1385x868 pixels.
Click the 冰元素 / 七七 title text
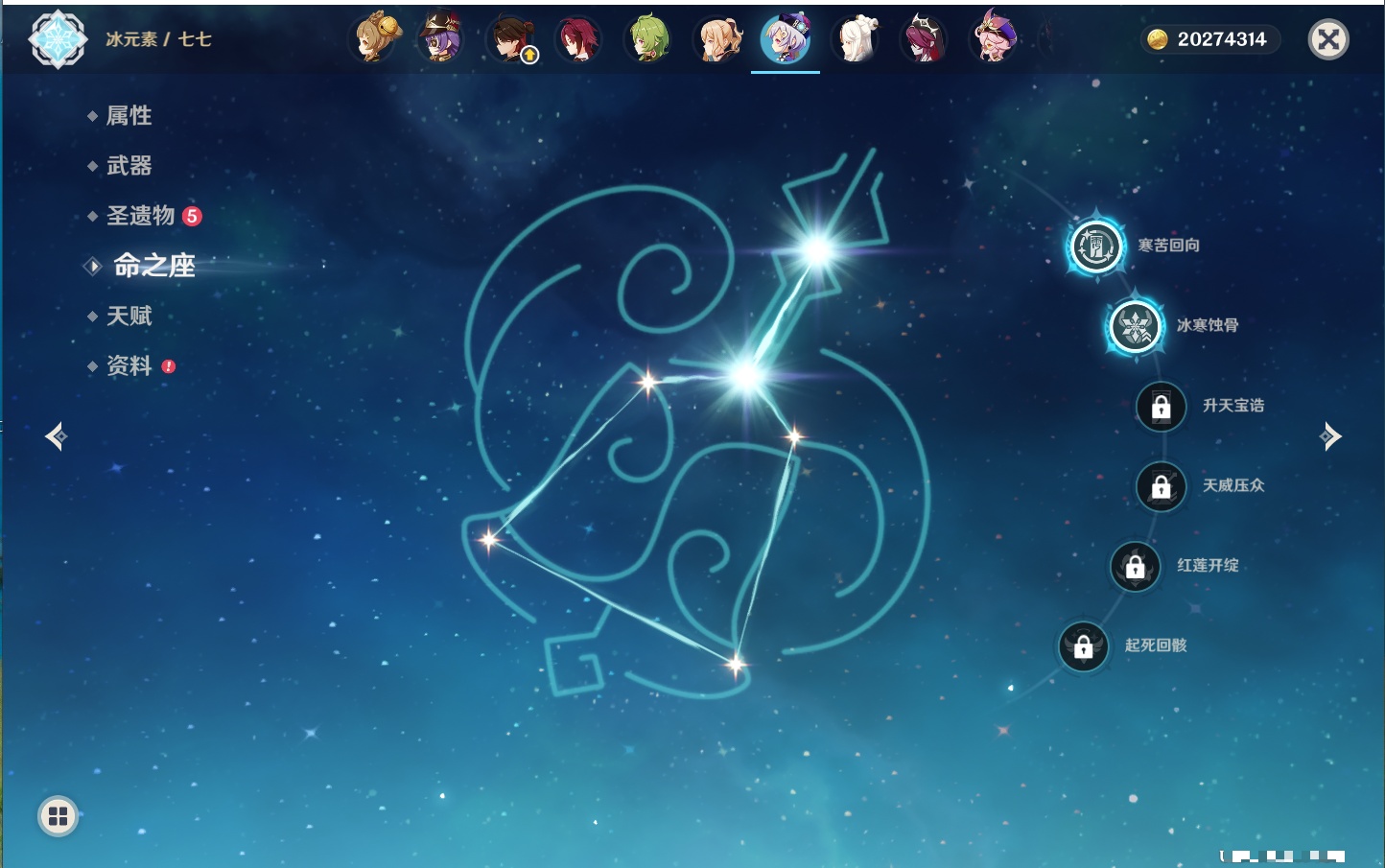click(158, 39)
